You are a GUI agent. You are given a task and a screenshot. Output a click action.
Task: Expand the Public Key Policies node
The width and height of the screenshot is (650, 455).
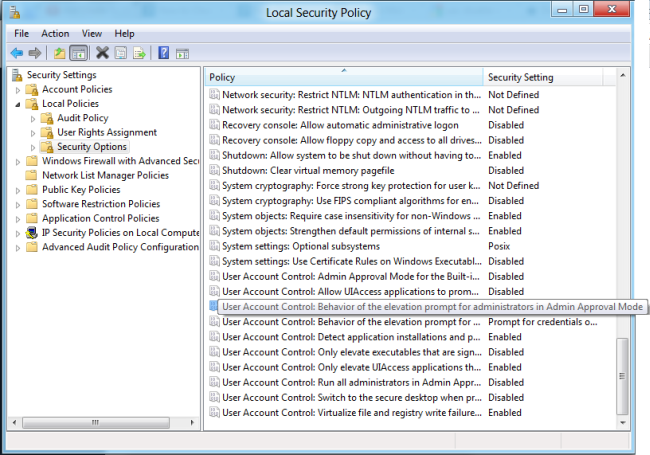coord(18,191)
